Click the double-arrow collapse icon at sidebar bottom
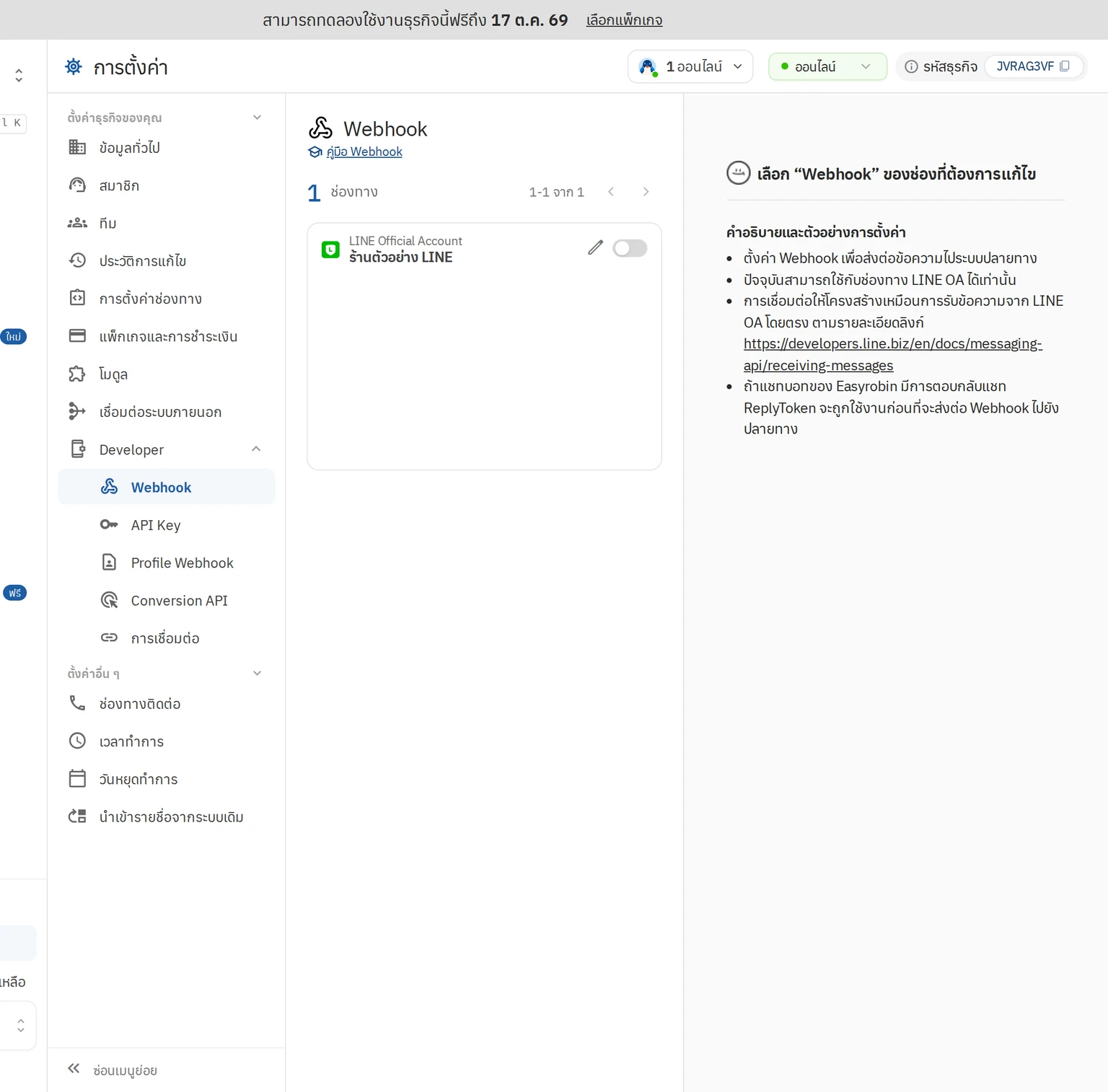 pyautogui.click(x=74, y=1069)
